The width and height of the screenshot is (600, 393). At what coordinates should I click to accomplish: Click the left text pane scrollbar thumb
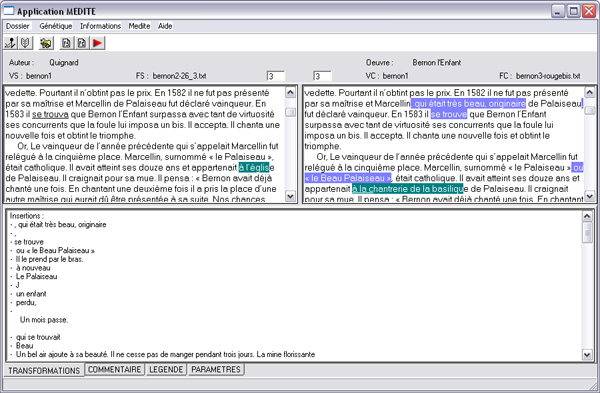(291, 112)
